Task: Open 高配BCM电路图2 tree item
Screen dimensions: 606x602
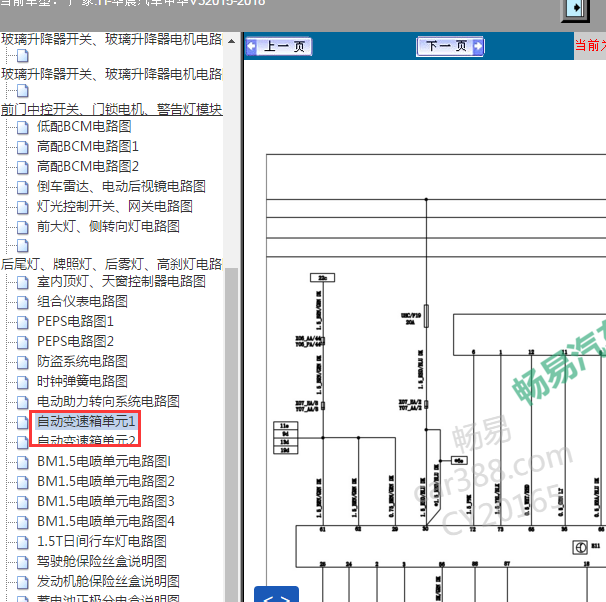Action: (88, 167)
